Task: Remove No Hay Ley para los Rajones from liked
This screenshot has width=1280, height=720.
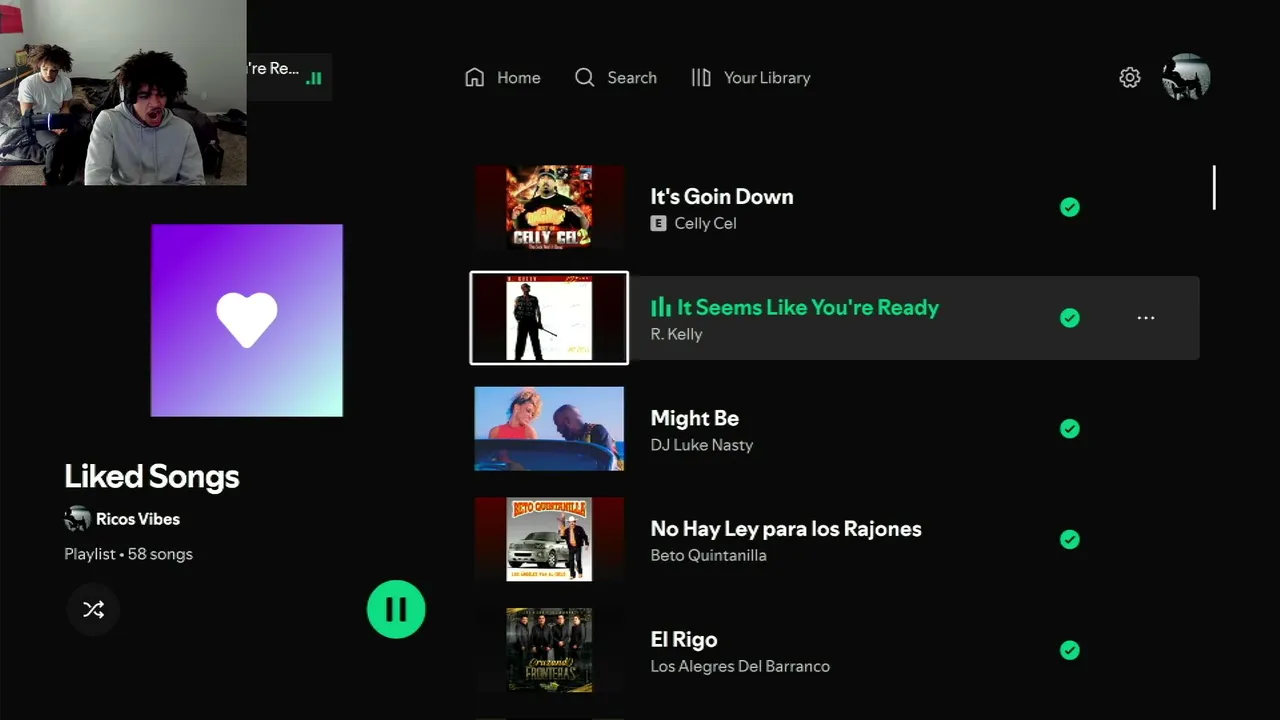Action: point(1070,539)
